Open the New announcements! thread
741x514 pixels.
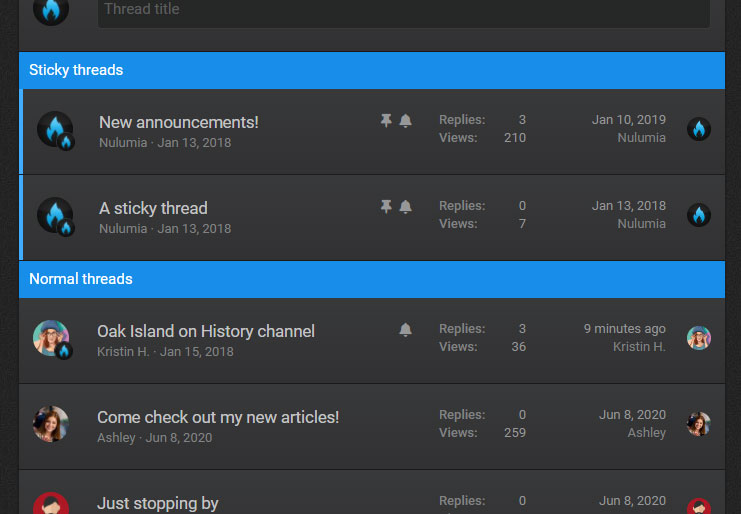178,122
